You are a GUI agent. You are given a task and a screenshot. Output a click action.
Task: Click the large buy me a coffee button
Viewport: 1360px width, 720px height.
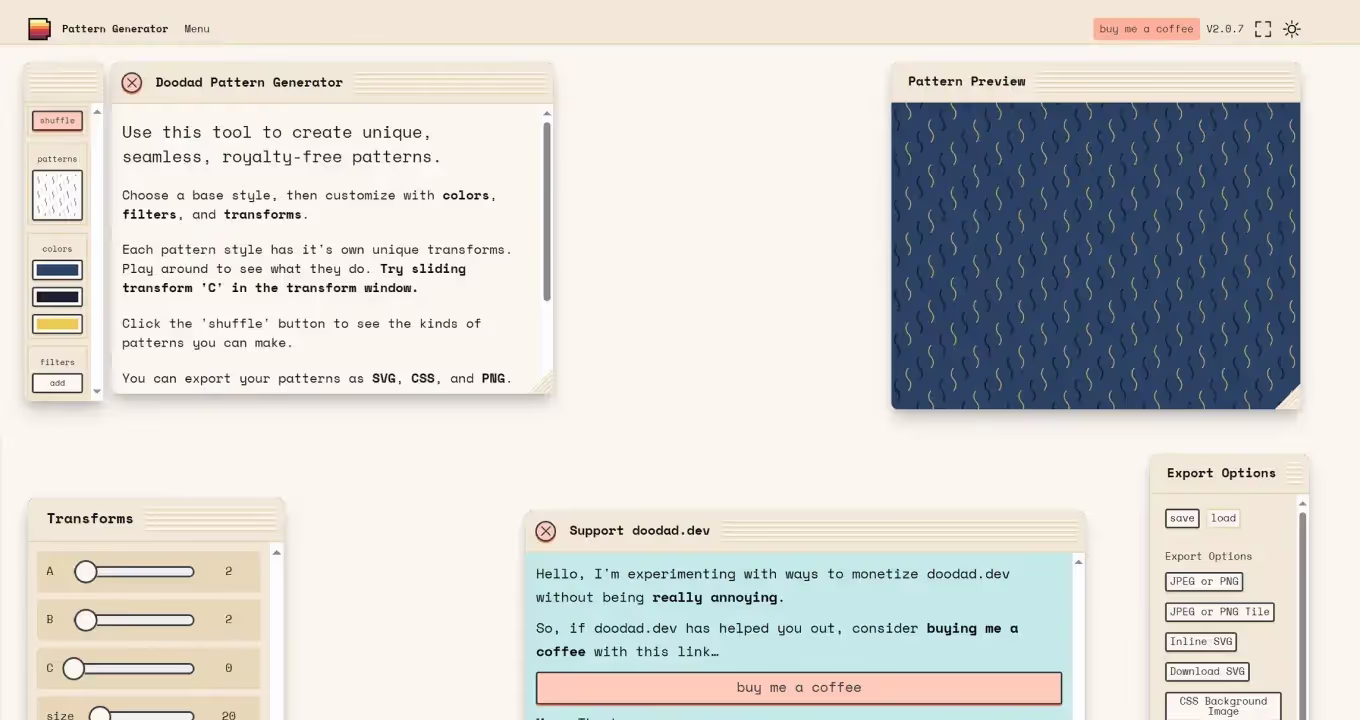click(798, 688)
